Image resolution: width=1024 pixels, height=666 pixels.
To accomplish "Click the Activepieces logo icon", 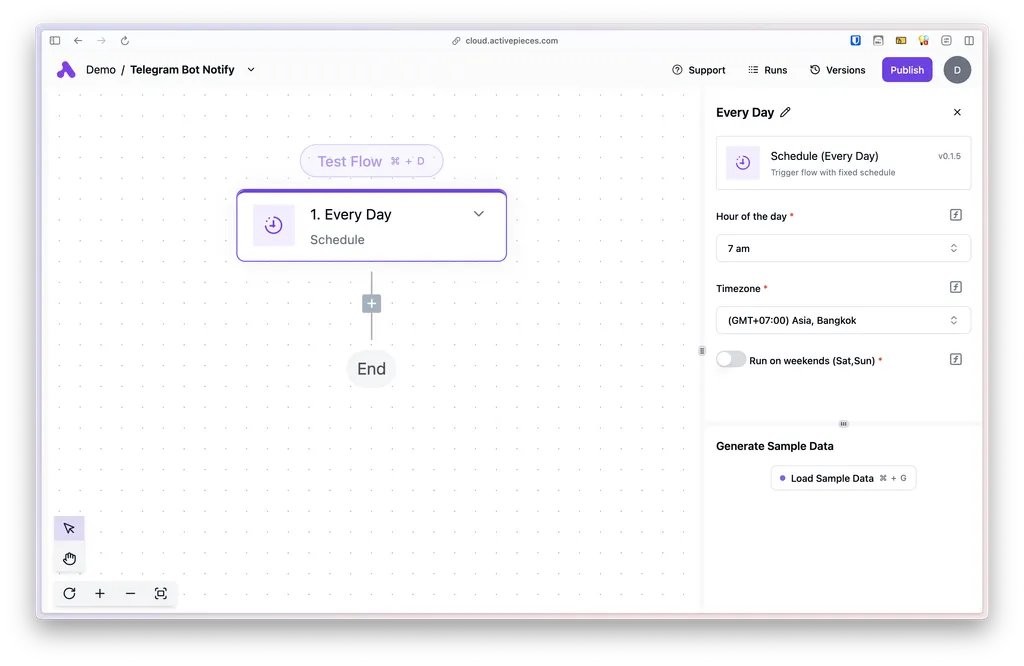I will [x=66, y=70].
